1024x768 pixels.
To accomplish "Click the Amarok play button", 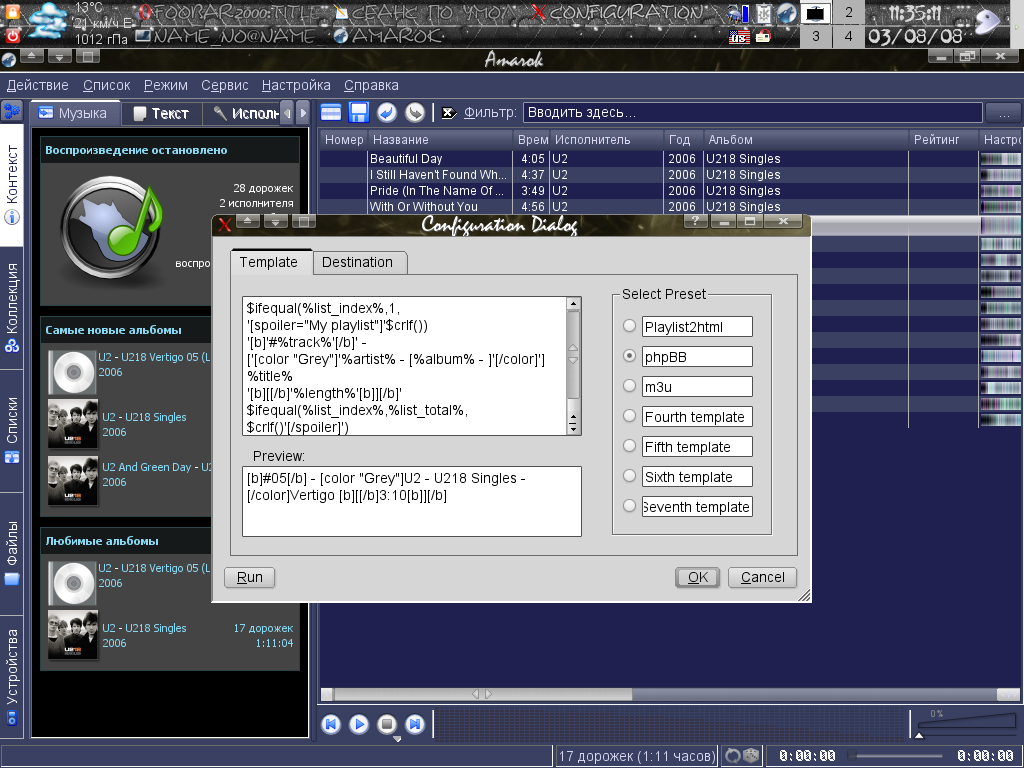I will [x=359, y=724].
